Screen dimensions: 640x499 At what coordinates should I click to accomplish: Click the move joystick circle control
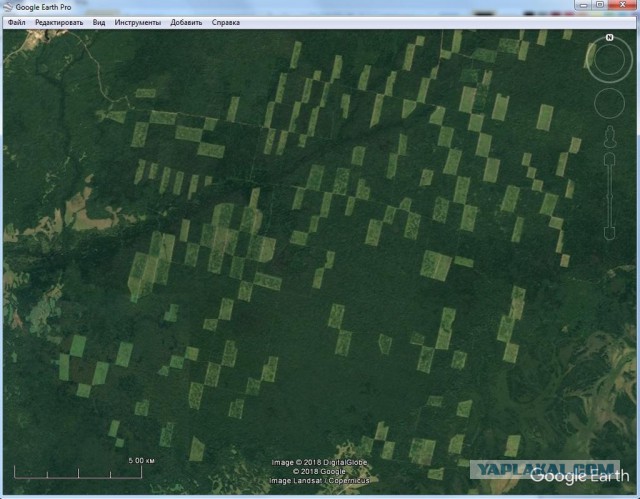click(x=609, y=104)
